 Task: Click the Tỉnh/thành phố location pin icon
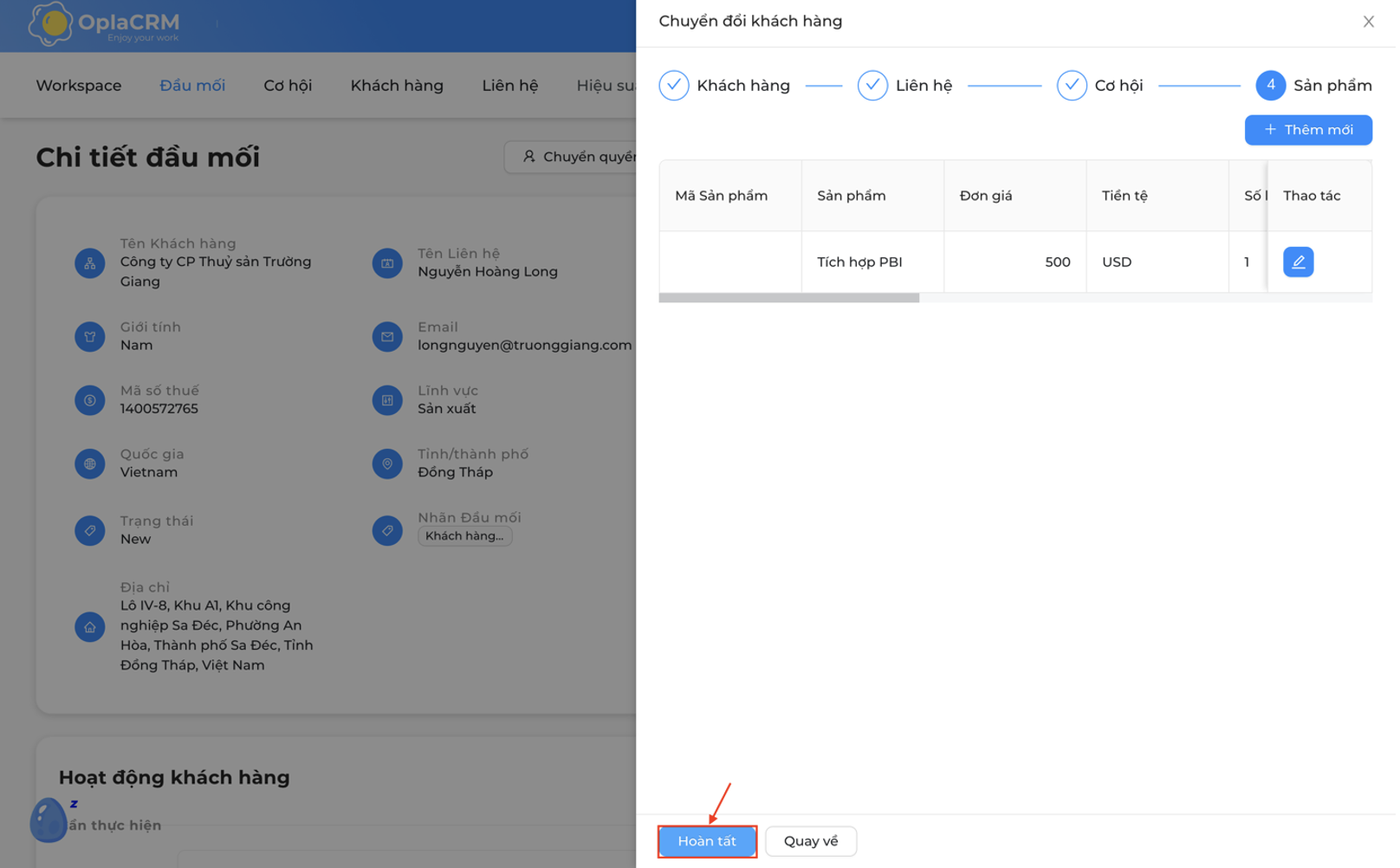click(388, 465)
